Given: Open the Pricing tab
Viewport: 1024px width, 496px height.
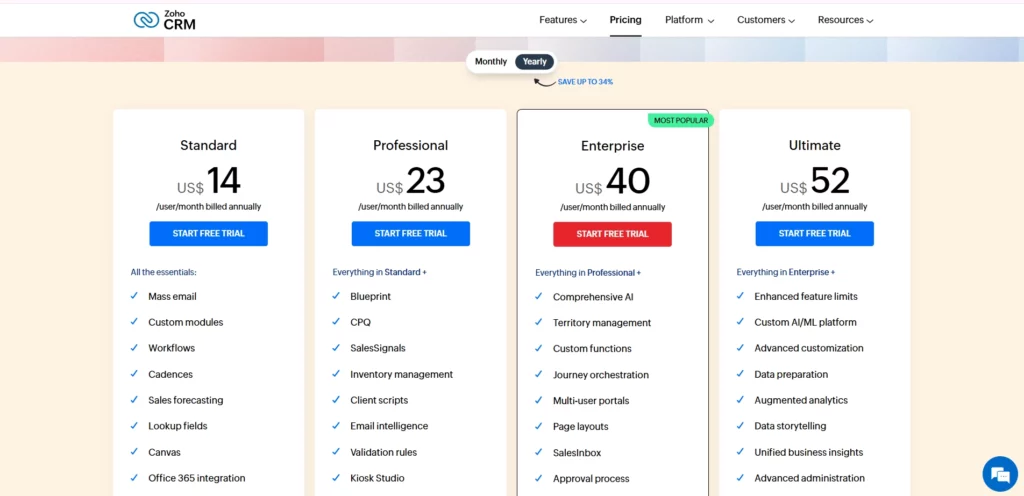Looking at the screenshot, I should [x=625, y=20].
